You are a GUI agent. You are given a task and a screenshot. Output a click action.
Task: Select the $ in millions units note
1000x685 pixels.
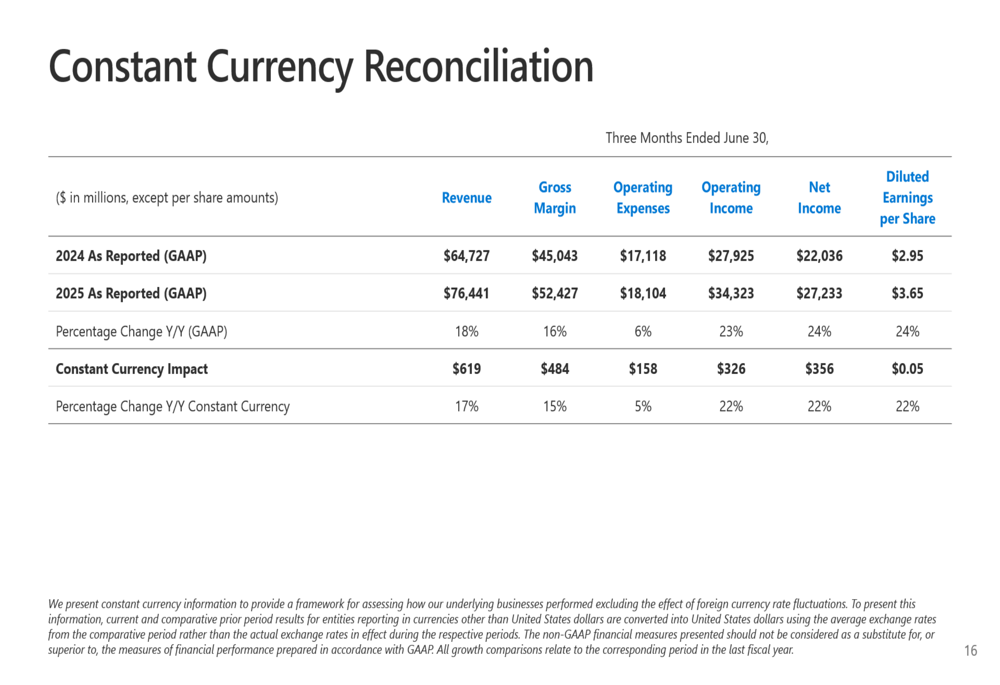tap(167, 198)
